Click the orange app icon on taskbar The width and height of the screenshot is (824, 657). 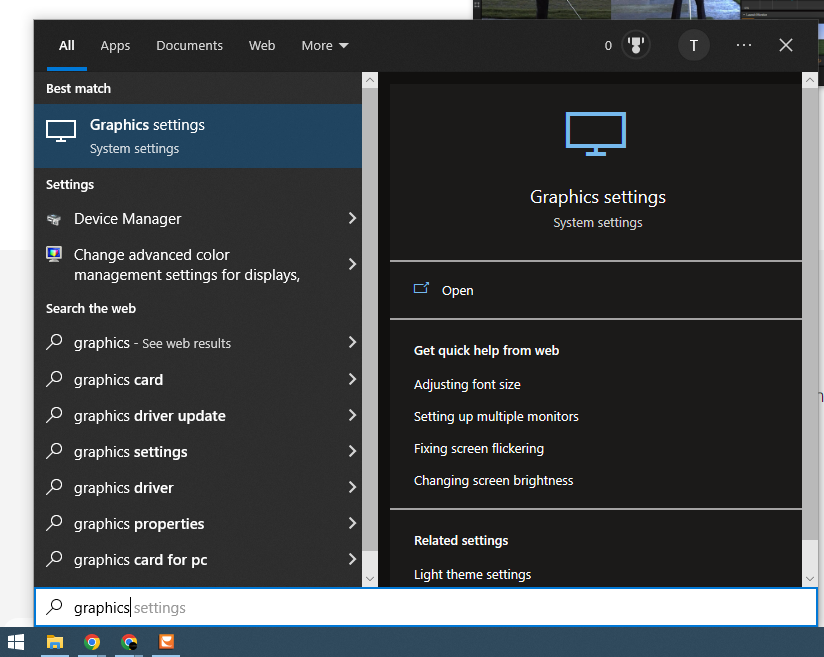[166, 642]
